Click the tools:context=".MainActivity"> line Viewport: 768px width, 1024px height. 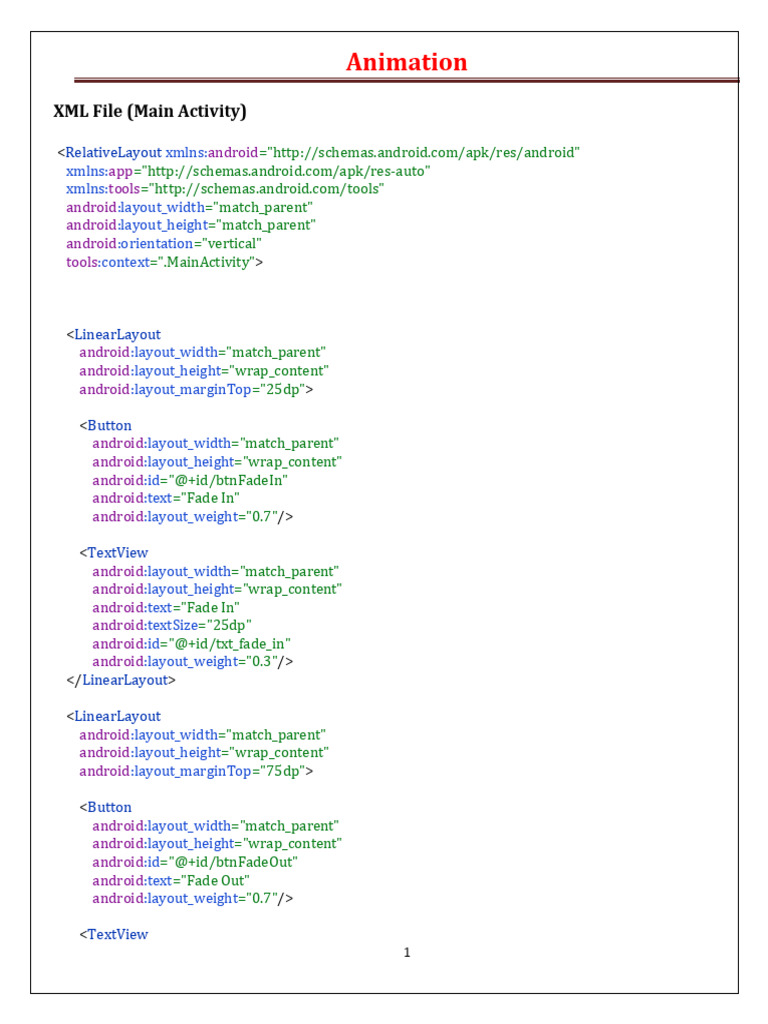164,262
